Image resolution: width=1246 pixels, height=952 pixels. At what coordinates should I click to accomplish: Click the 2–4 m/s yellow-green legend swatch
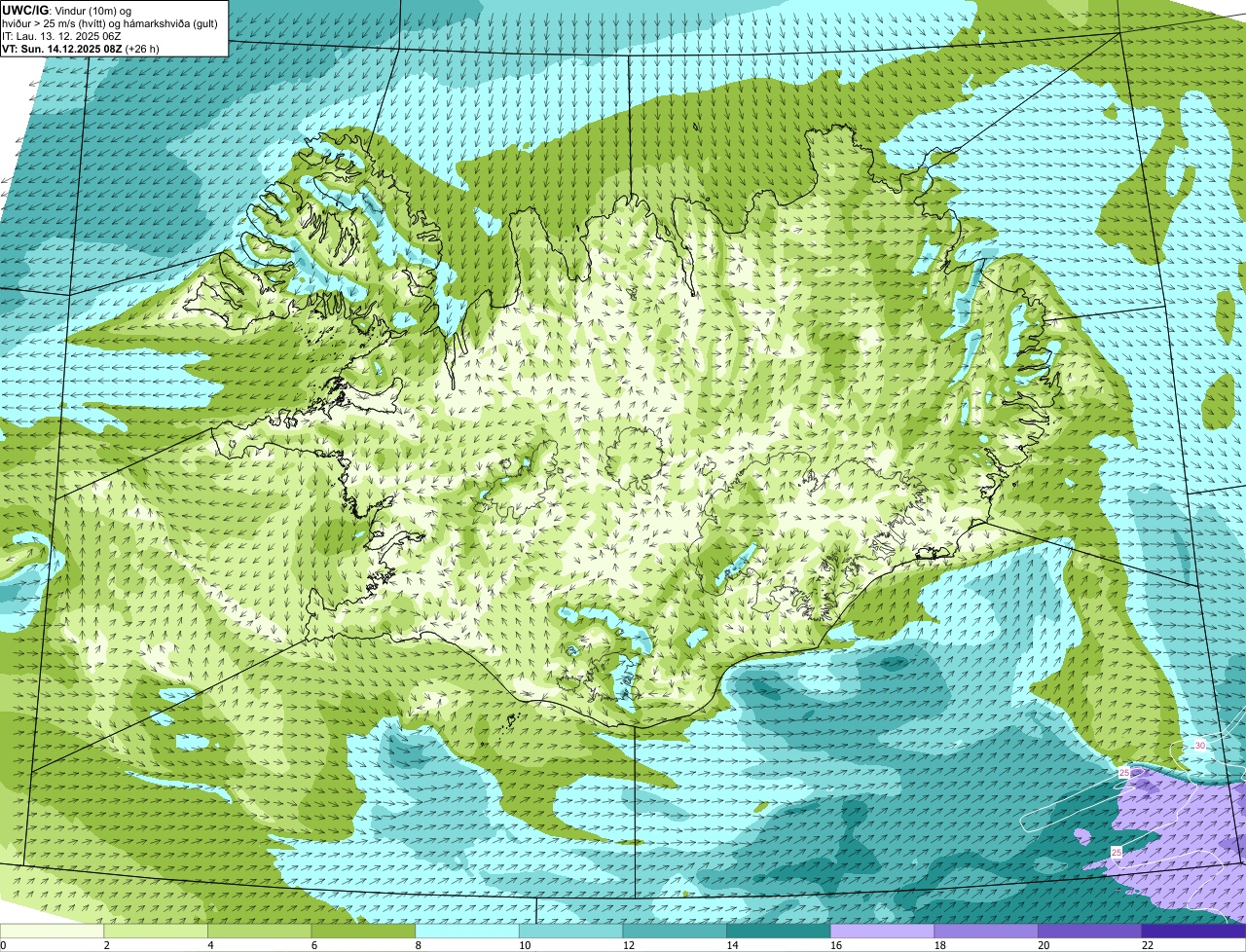click(x=156, y=931)
